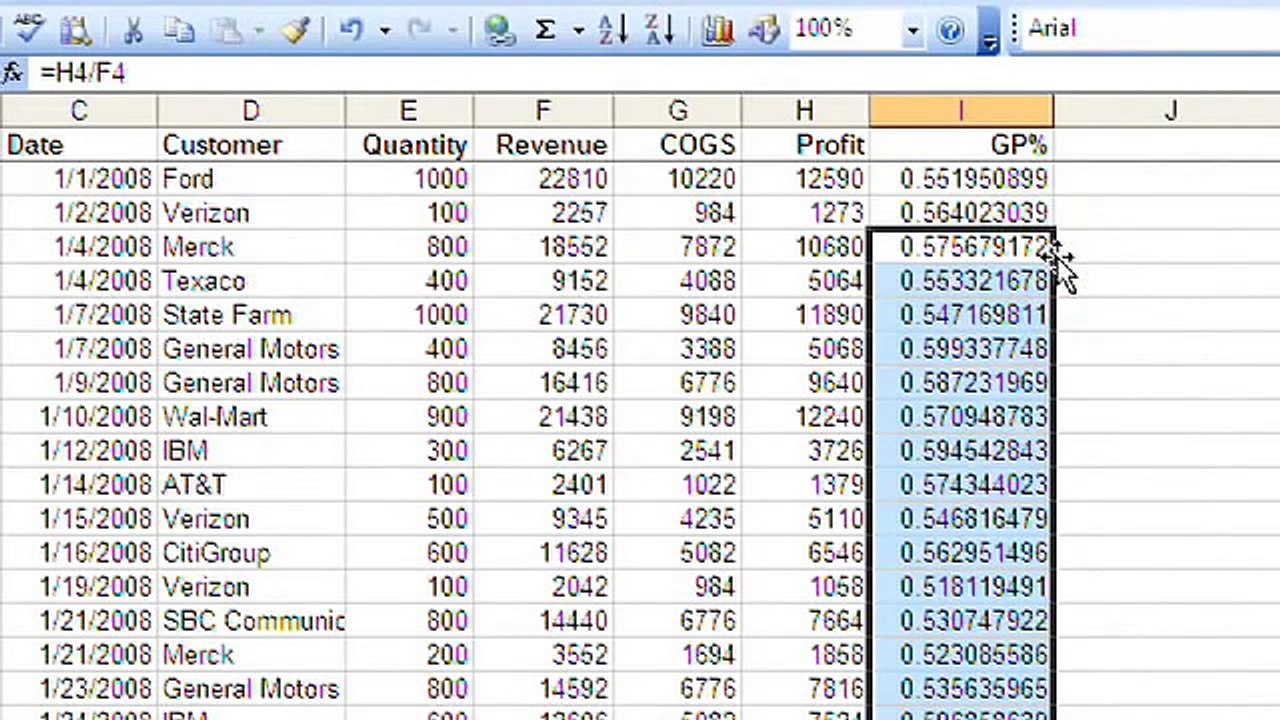
Task: Select column F header
Action: pos(543,110)
